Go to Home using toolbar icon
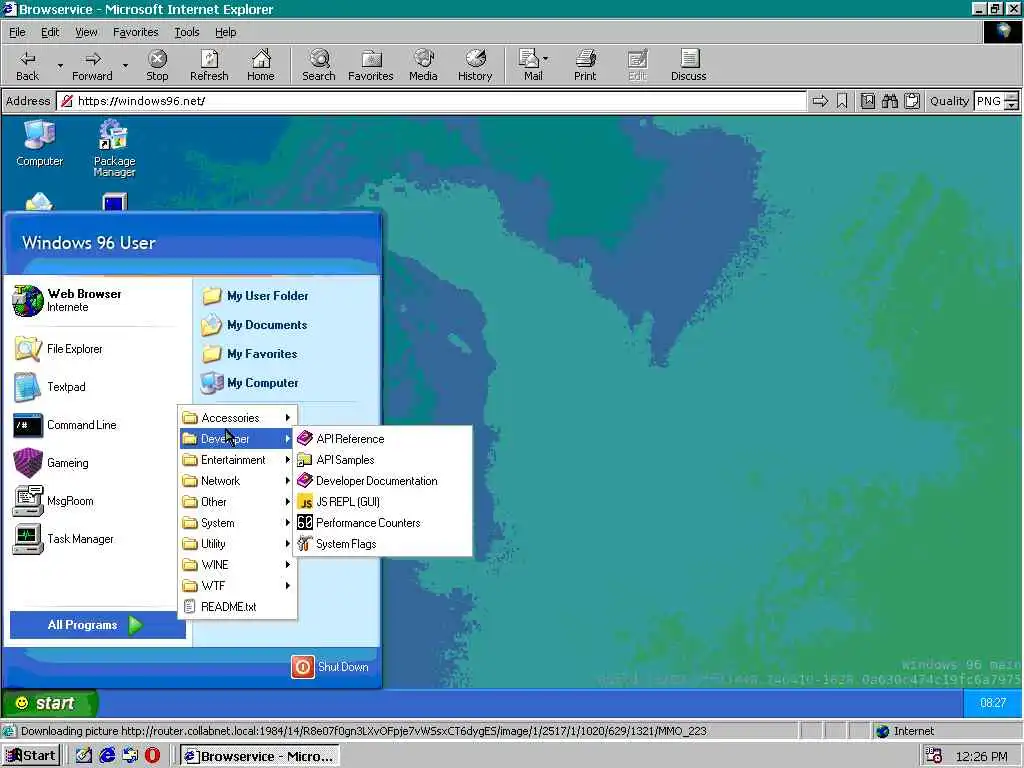This screenshot has height=768, width=1024. [x=261, y=65]
